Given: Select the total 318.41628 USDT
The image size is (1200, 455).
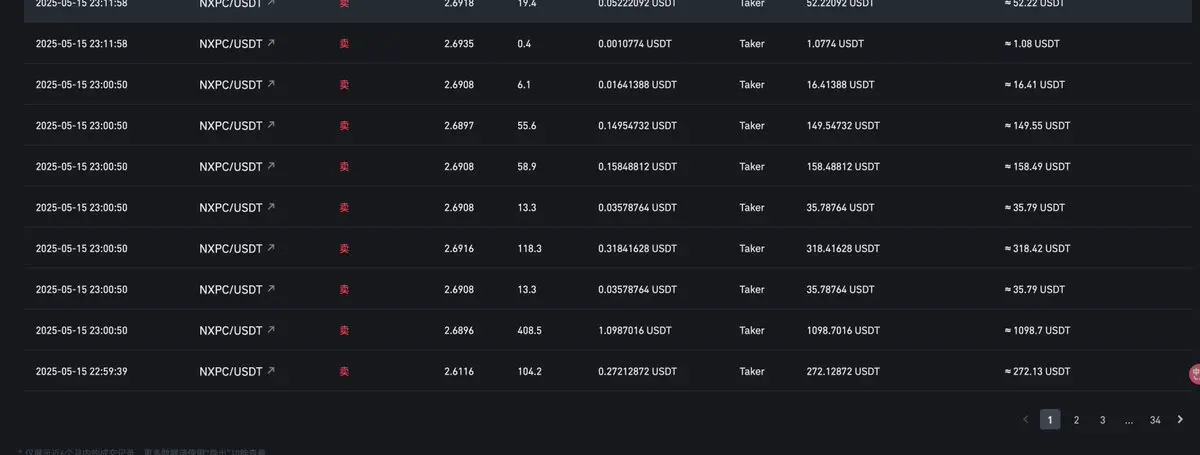Looking at the screenshot, I should (x=843, y=248).
